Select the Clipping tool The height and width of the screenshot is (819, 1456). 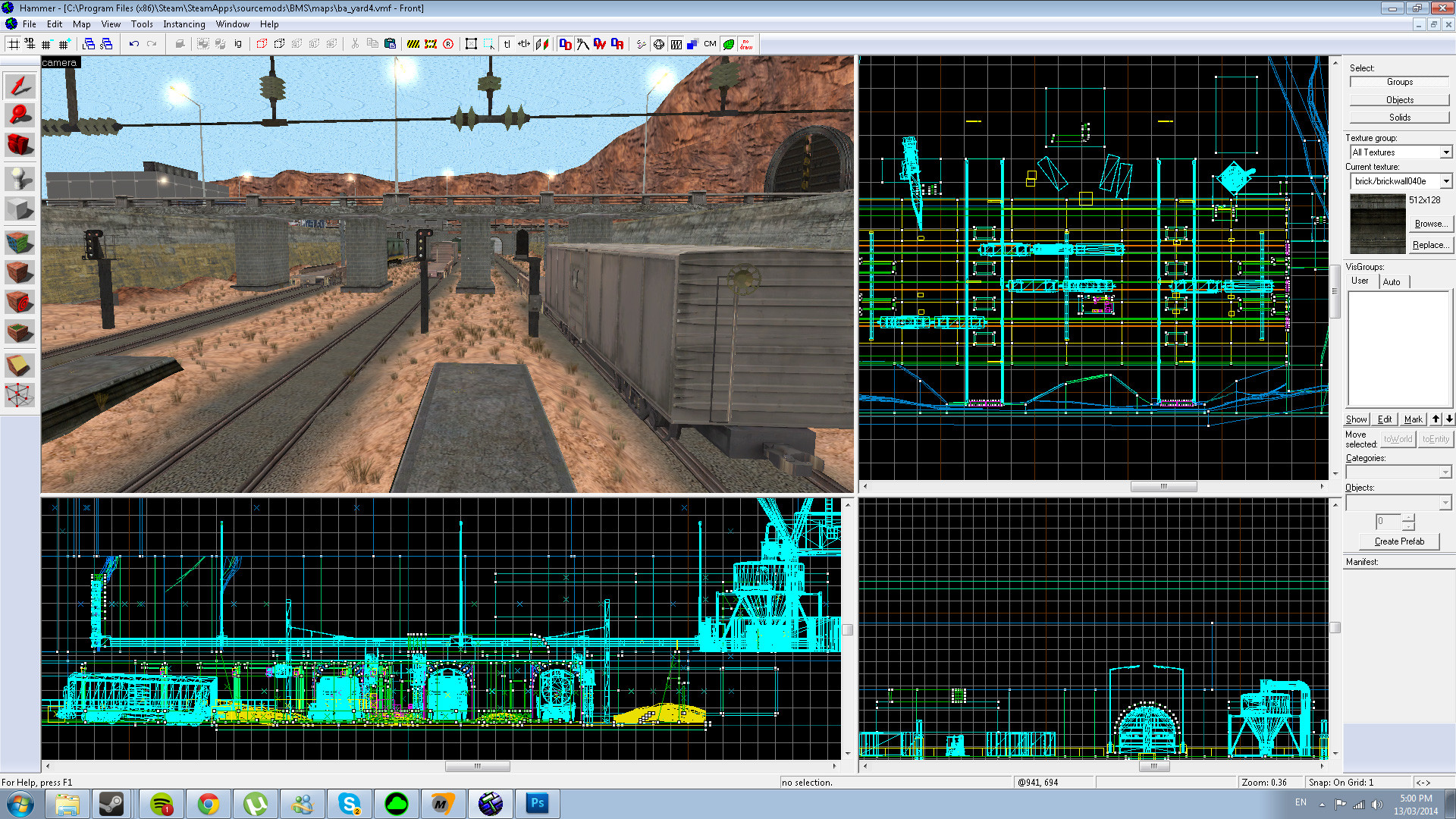(x=20, y=366)
